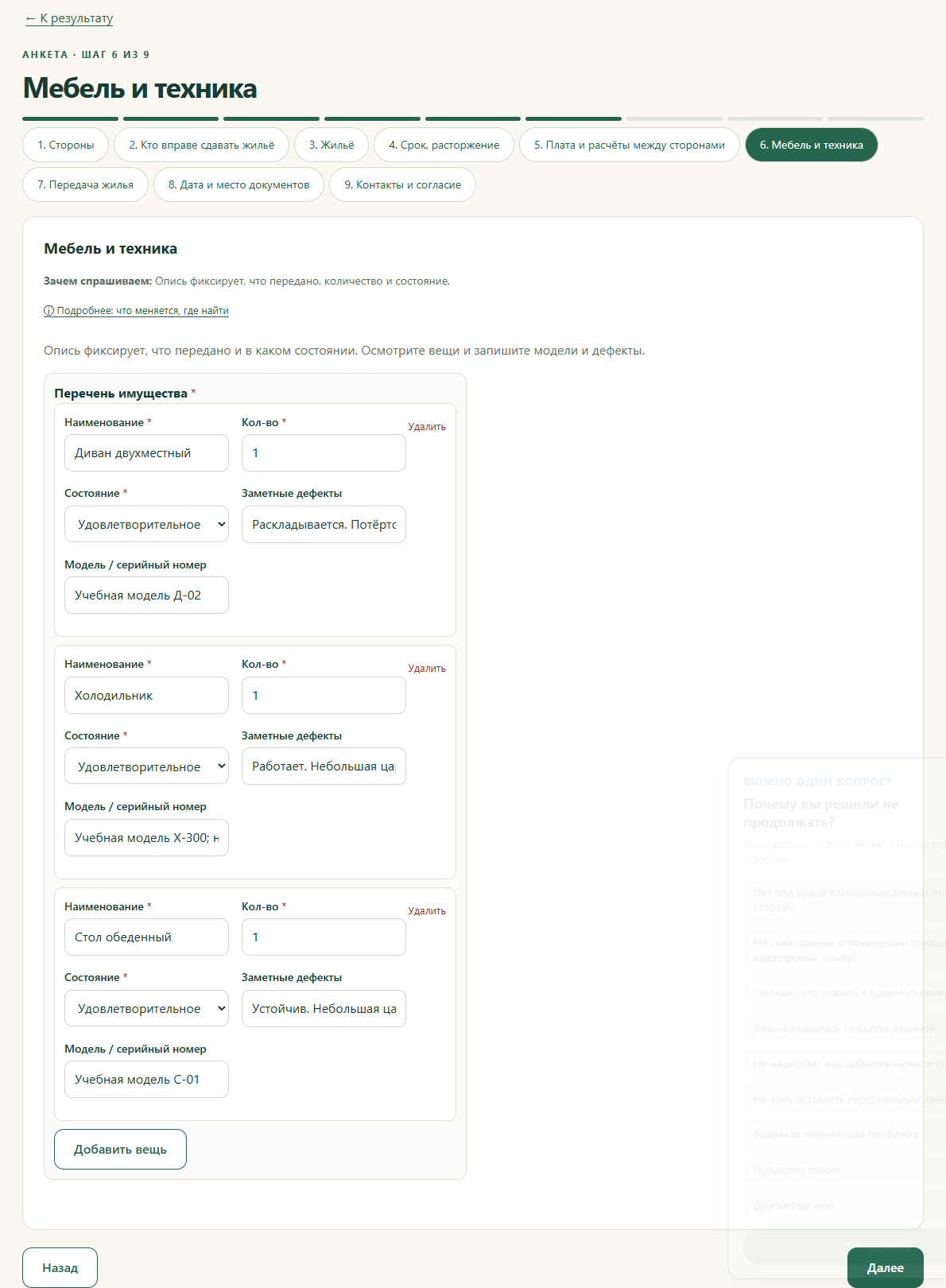Viewport: 946px width, 1288px height.
Task: Click the defects field starting with "Раскладывается"
Action: 324,525
